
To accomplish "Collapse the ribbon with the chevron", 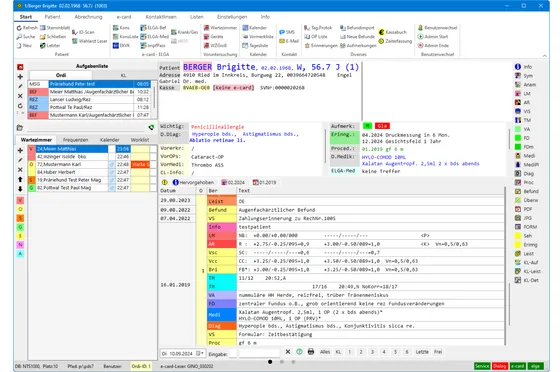I will 544,56.
